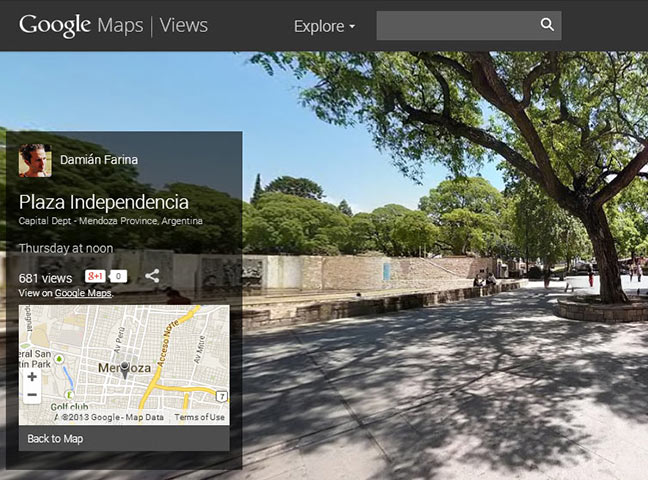Screen dimensions: 648x480
Task: Click the share icon
Action: 152,276
